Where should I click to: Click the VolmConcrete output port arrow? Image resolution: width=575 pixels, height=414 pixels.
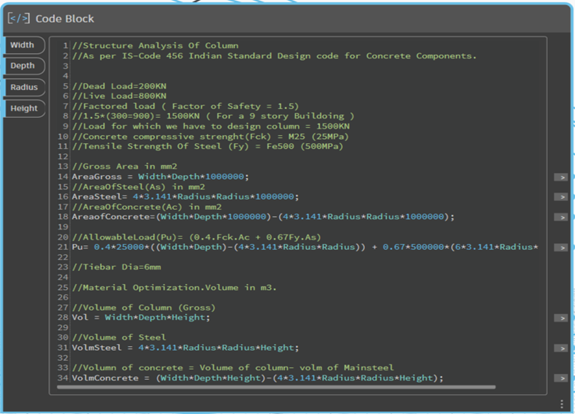pyautogui.click(x=561, y=378)
